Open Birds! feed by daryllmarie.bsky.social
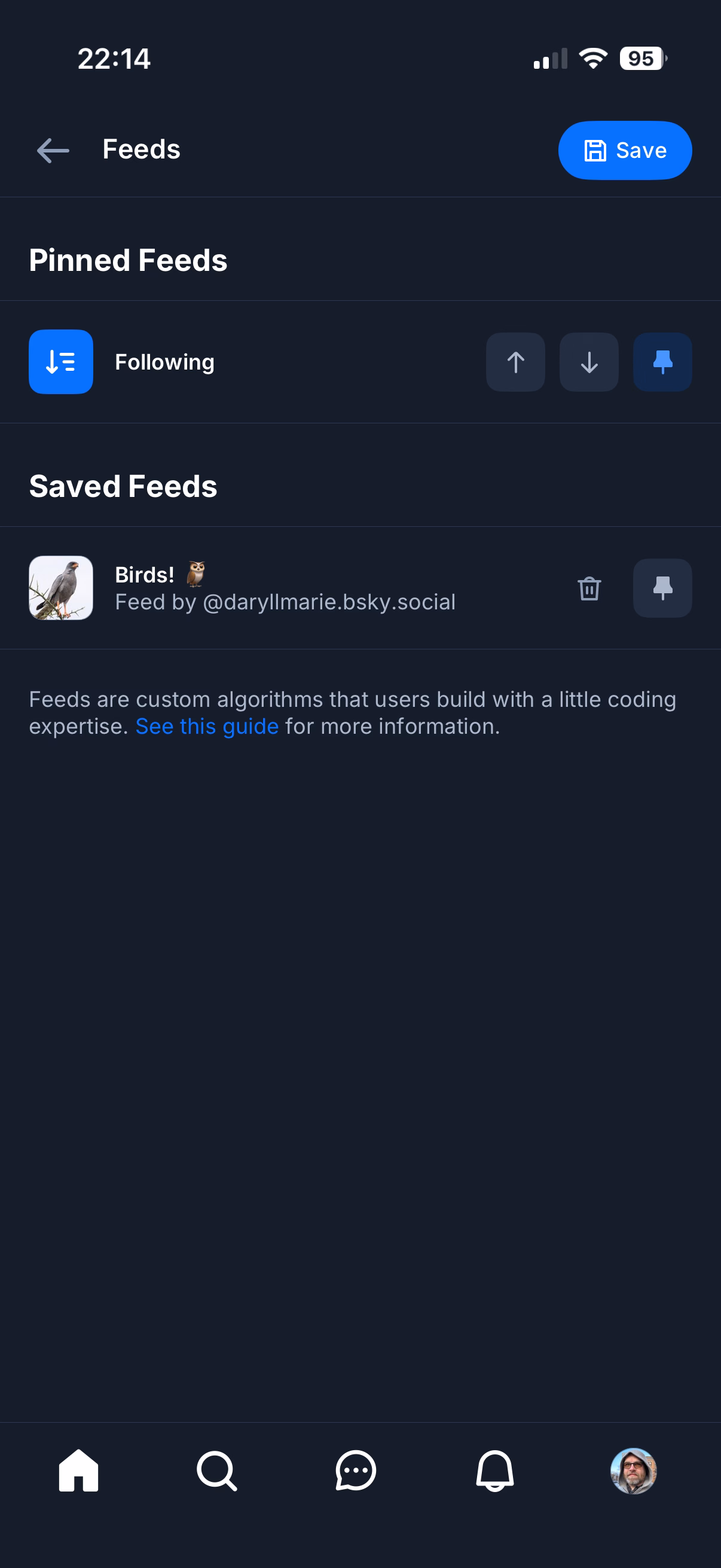 click(x=285, y=588)
